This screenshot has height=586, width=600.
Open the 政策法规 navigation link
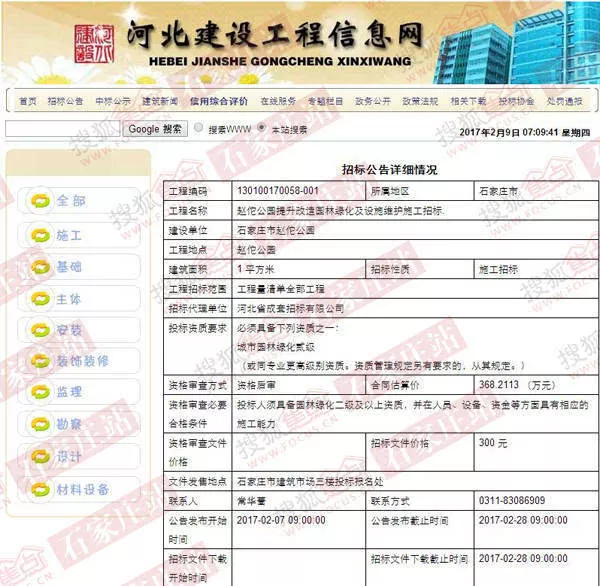click(420, 101)
